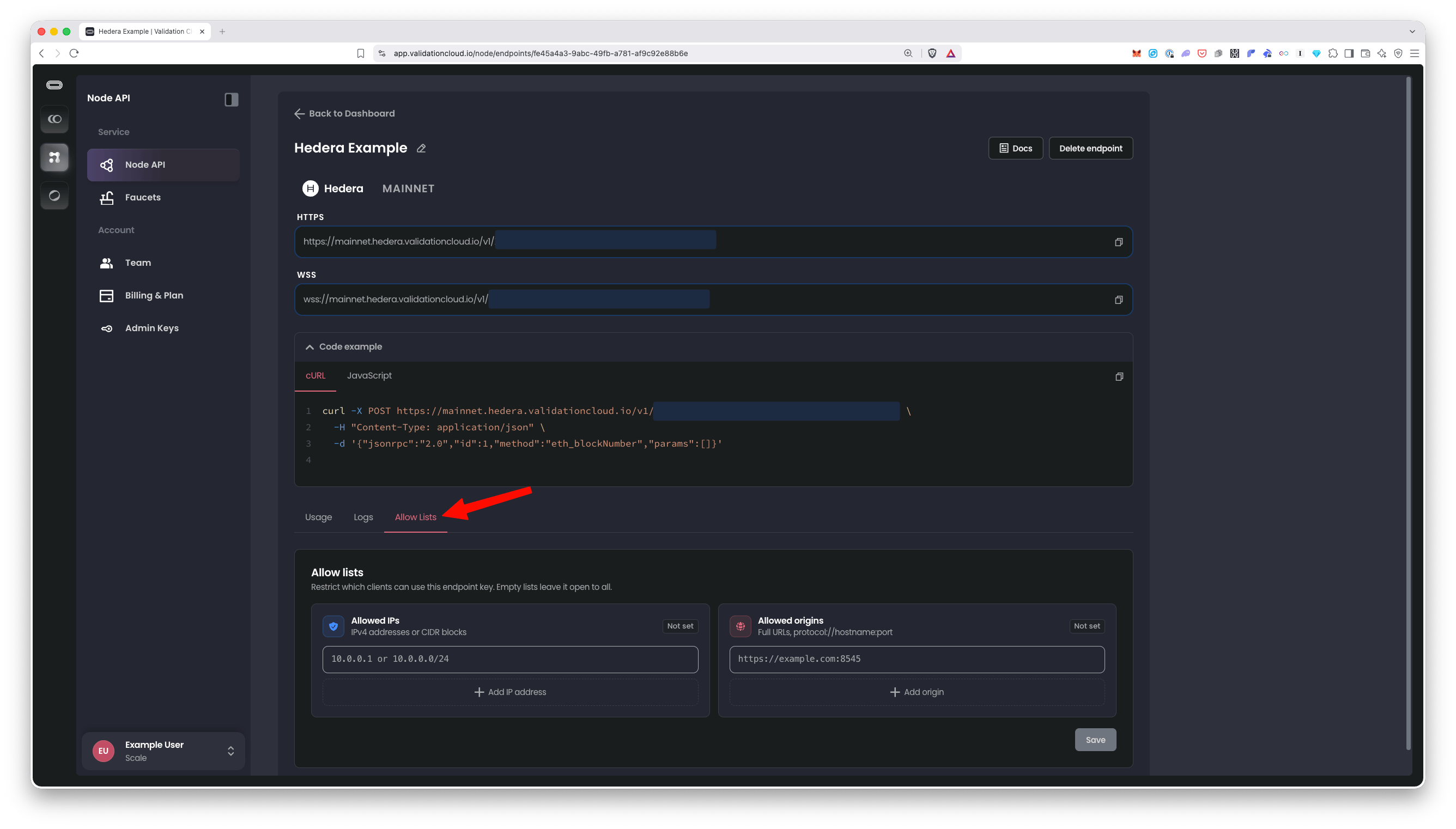This screenshot has width=1456, height=829.
Task: Reload the browser page
Action: tap(74, 53)
